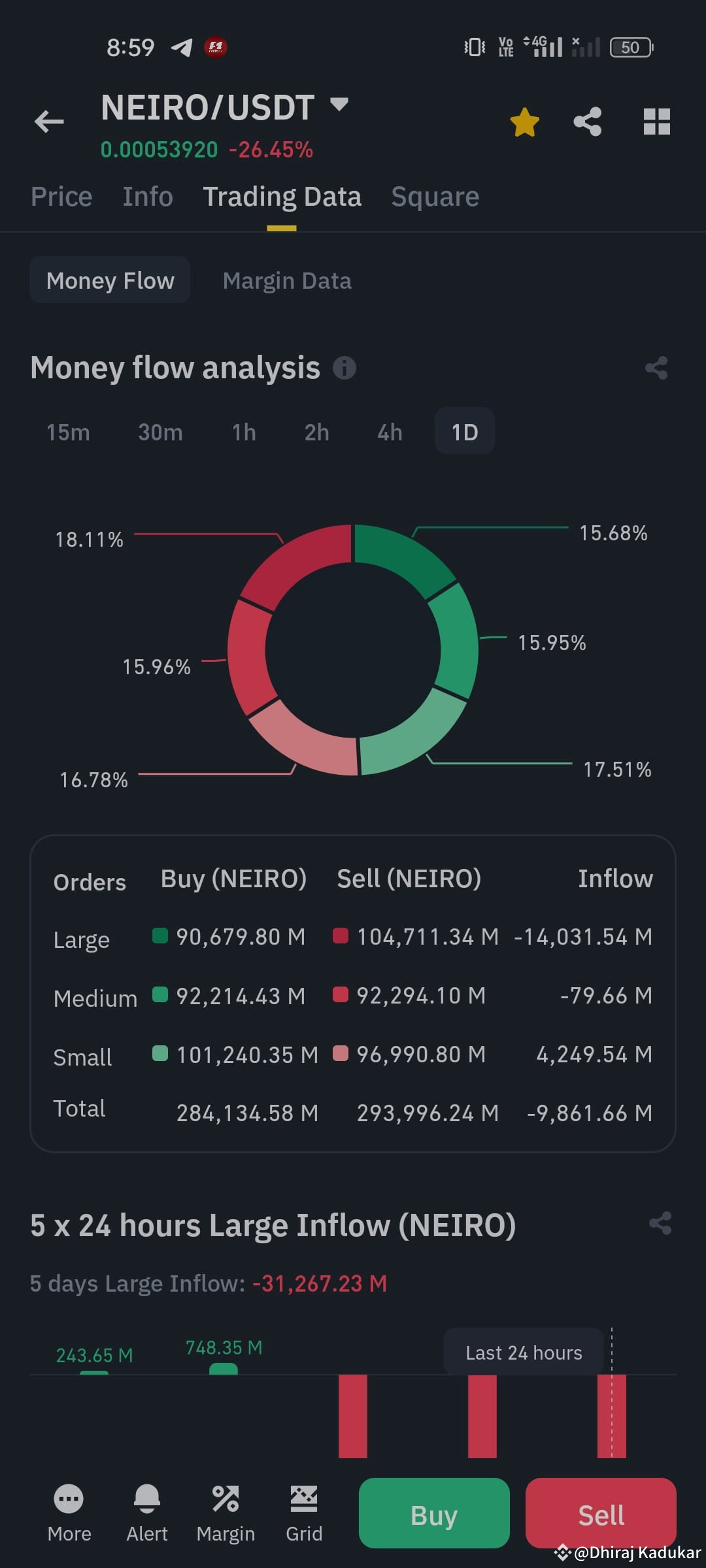The image size is (706, 1568).
Task: Switch to the Square tab
Action: click(x=435, y=197)
